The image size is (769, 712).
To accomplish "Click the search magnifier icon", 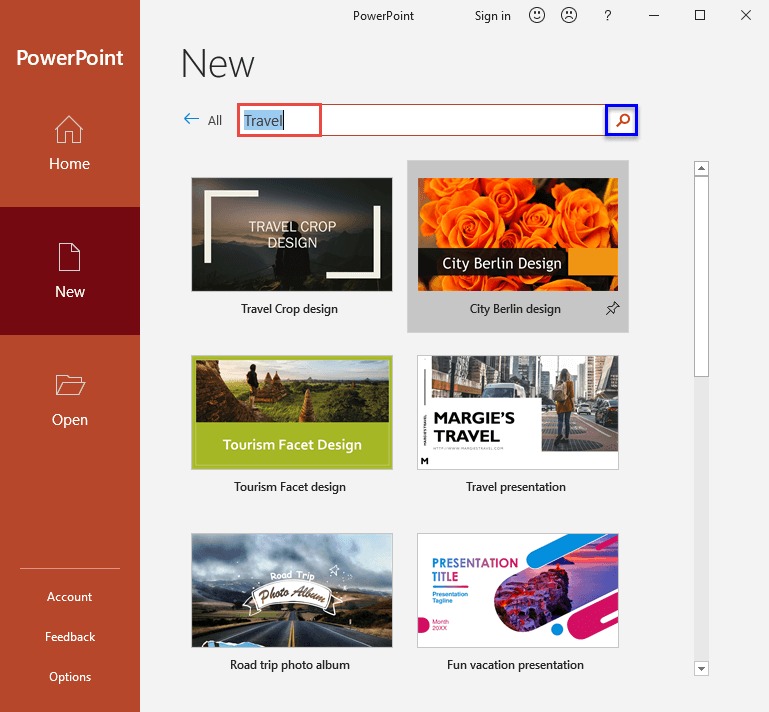I will click(622, 120).
